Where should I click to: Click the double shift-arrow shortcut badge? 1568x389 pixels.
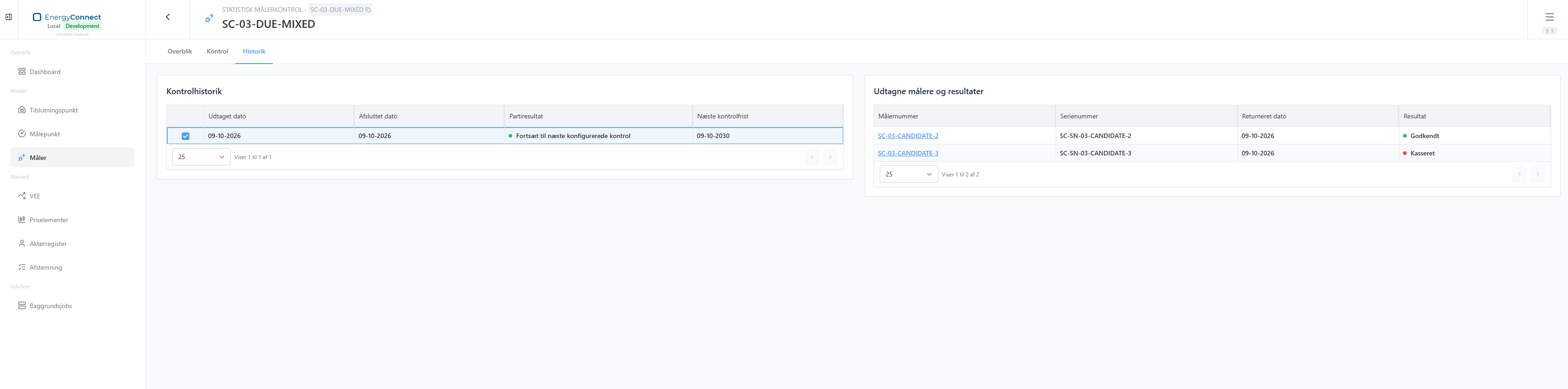[x=1549, y=31]
